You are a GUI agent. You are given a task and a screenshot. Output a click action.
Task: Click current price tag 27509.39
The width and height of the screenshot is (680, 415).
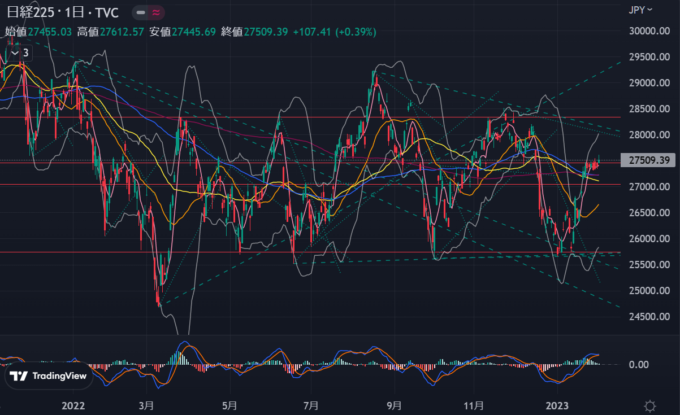click(x=650, y=160)
